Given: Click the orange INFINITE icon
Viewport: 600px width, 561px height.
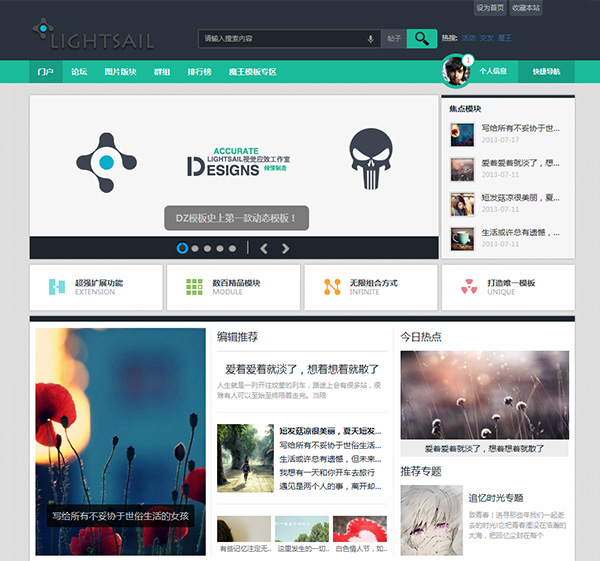Looking at the screenshot, I should [332, 287].
